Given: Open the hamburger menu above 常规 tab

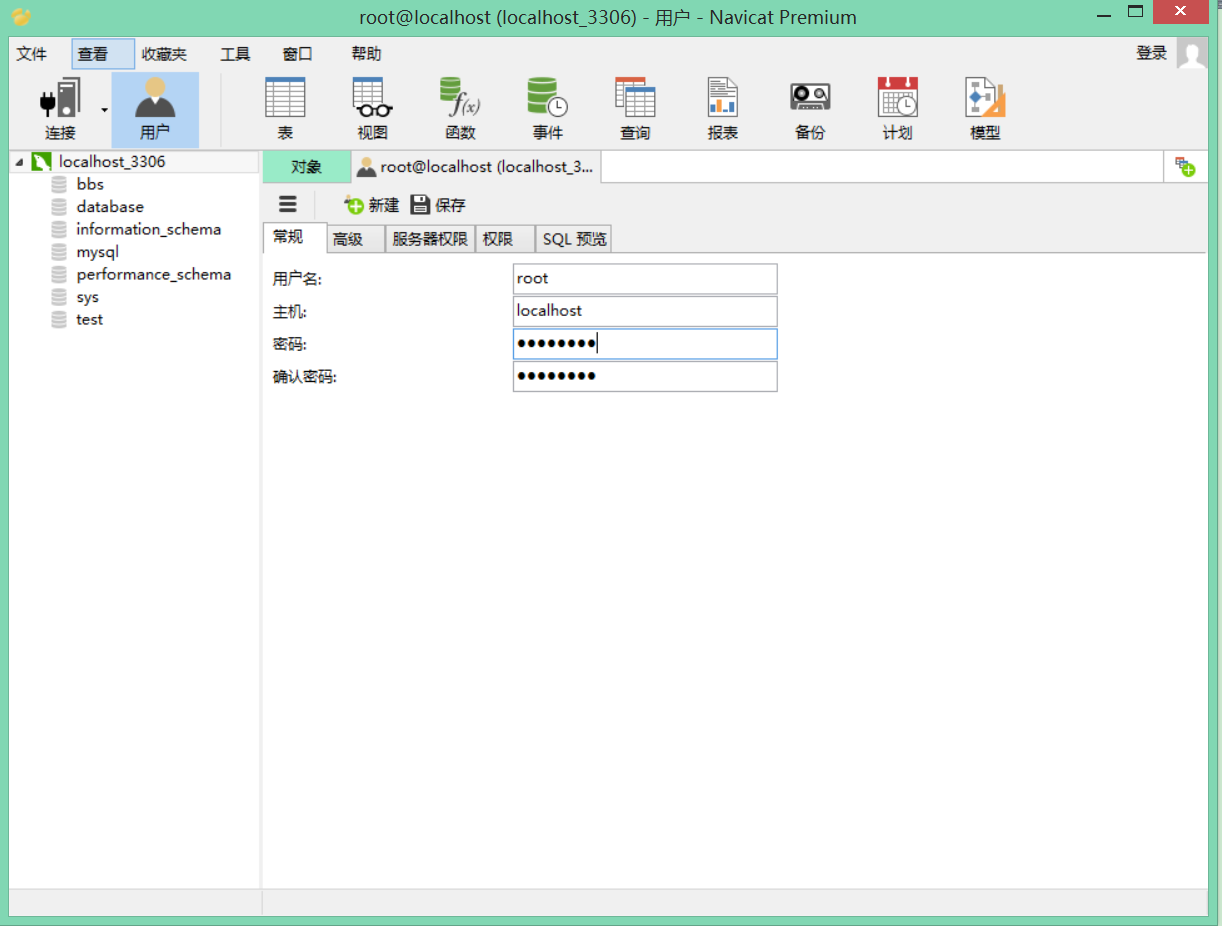Looking at the screenshot, I should [x=287, y=204].
